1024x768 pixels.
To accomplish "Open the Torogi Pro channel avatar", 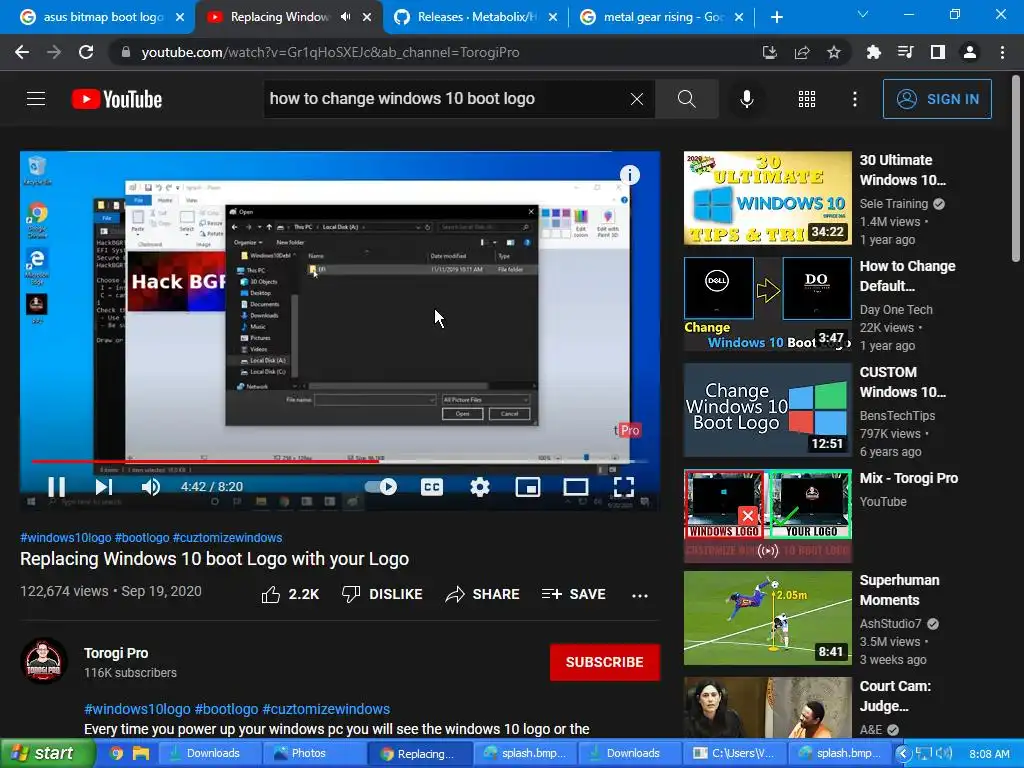I will tap(44, 660).
